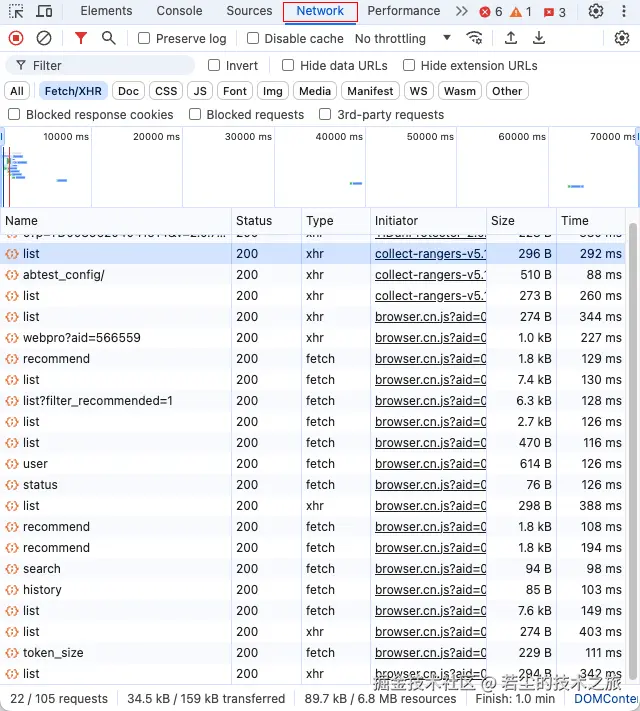640x711 pixels.
Task: Stop recording network log
Action: coord(16,38)
